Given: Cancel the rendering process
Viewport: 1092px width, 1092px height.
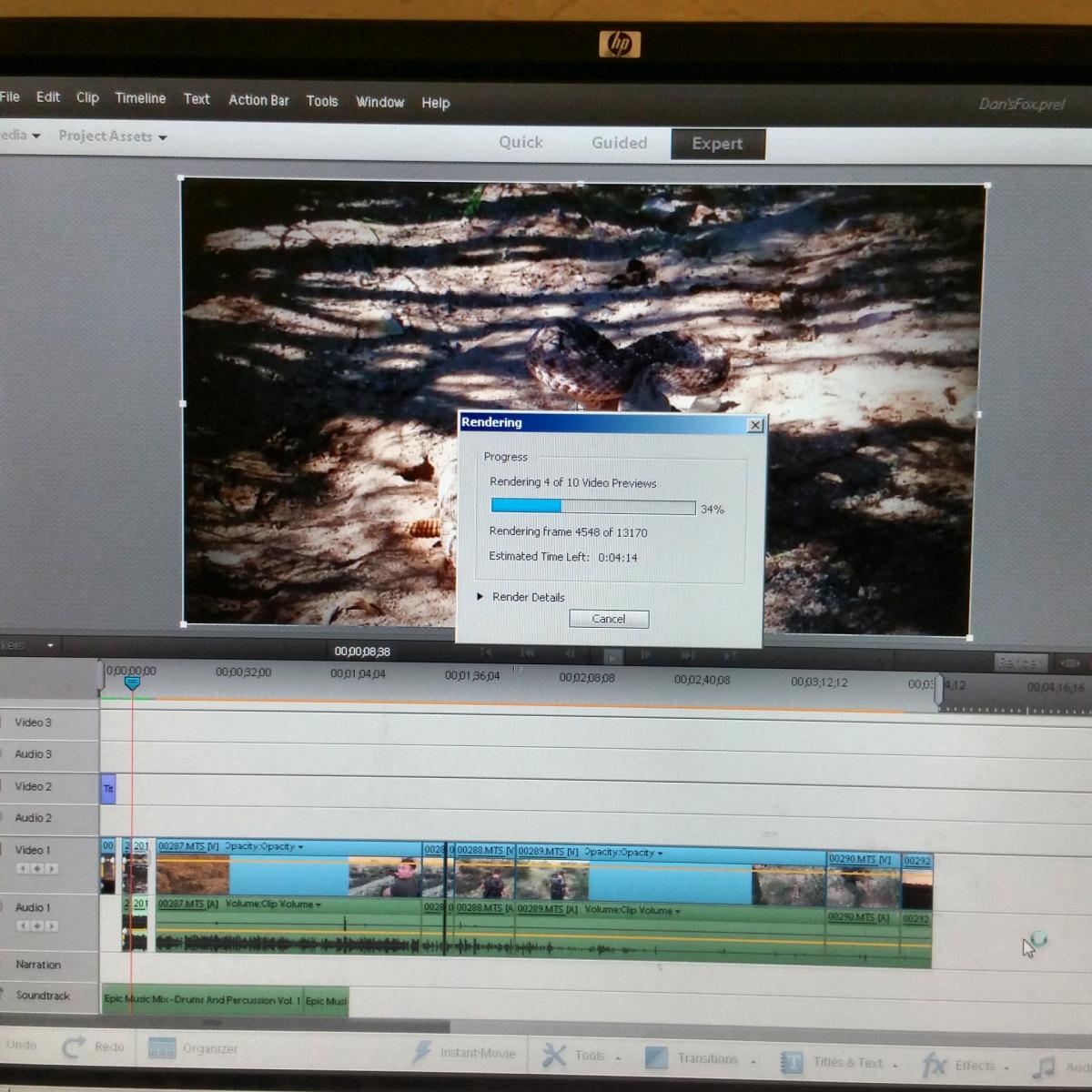Looking at the screenshot, I should click(609, 619).
